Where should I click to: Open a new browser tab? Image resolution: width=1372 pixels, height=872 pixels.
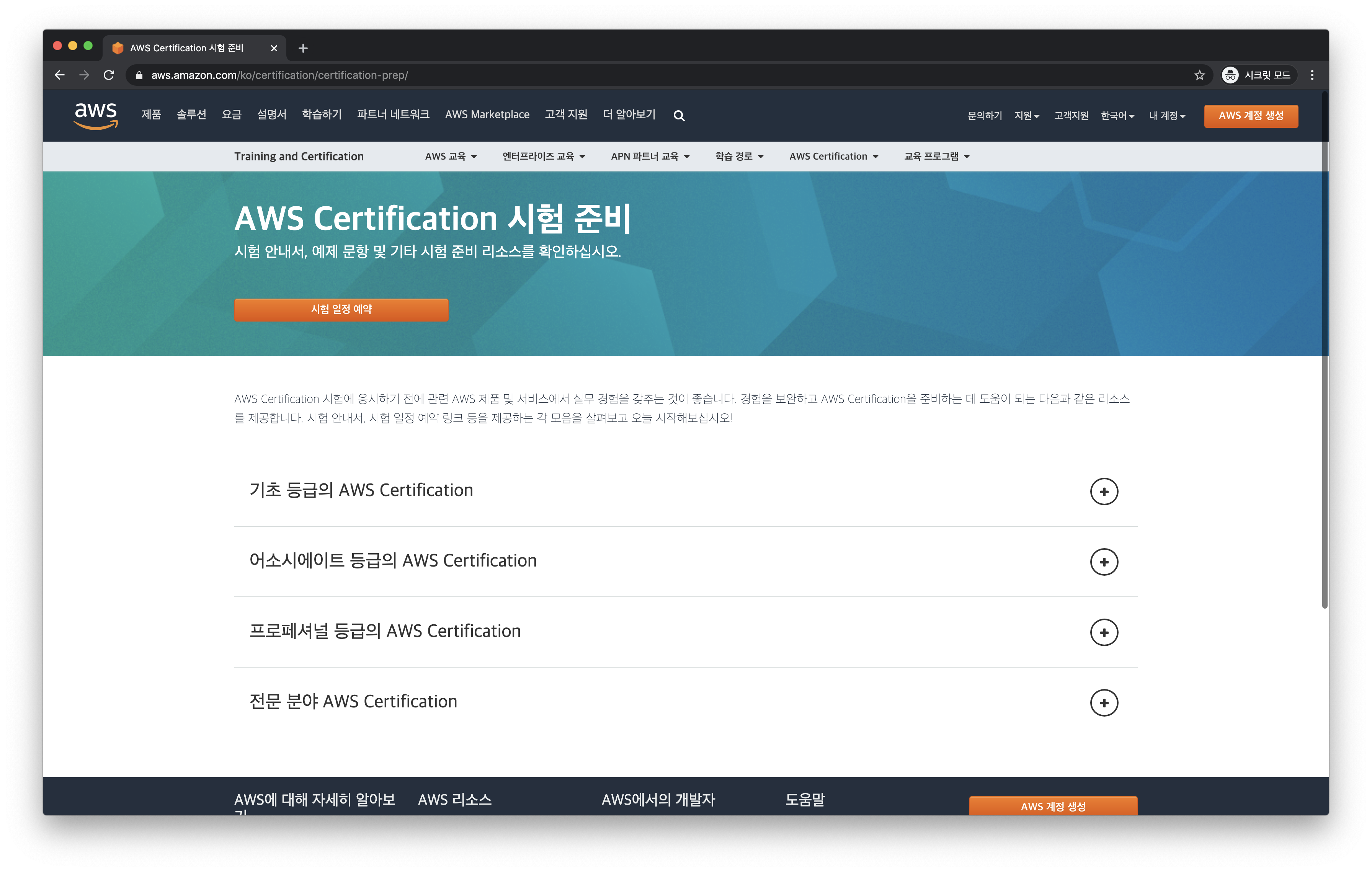pos(303,48)
